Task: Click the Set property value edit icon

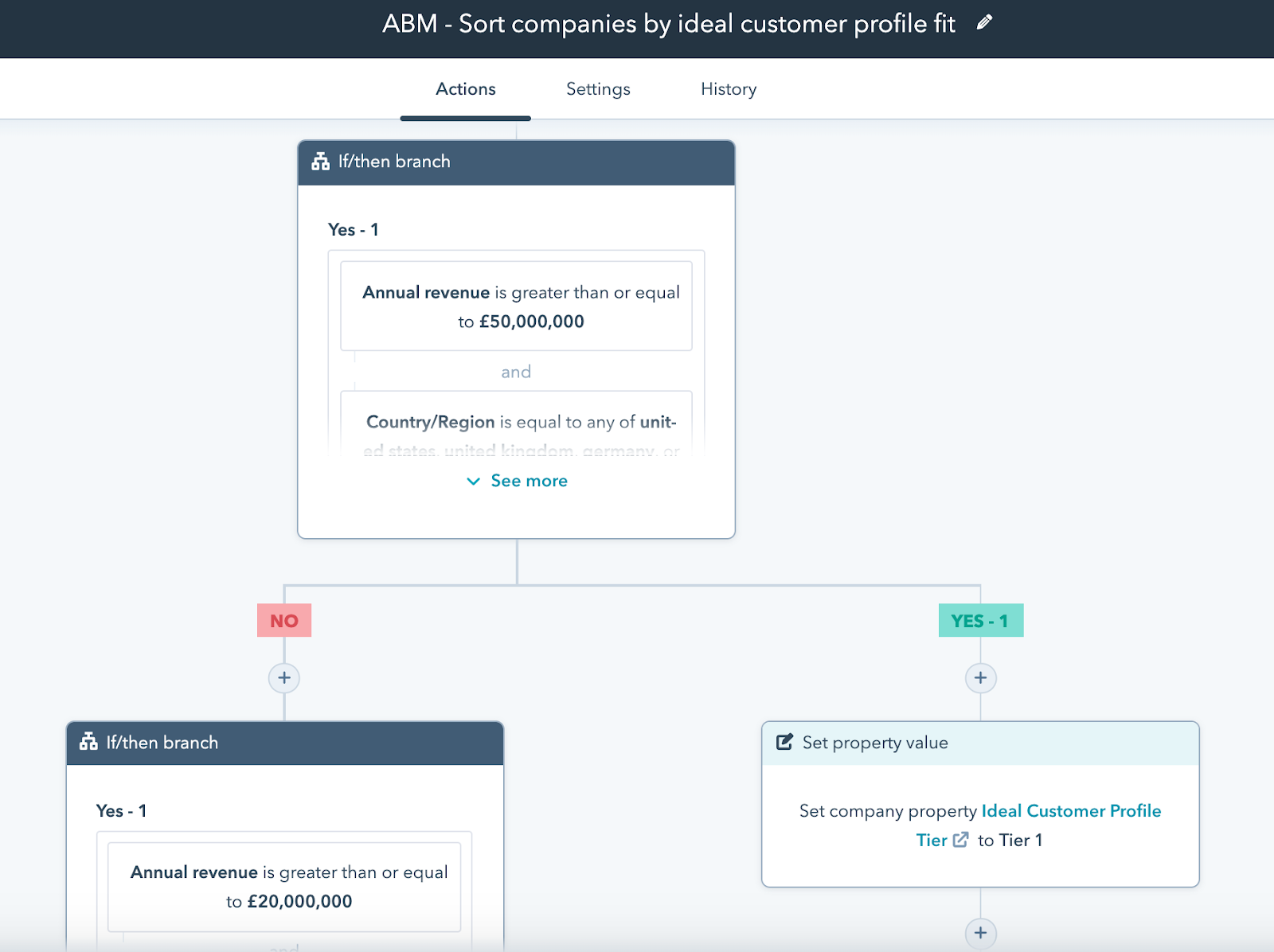Action: 784,742
